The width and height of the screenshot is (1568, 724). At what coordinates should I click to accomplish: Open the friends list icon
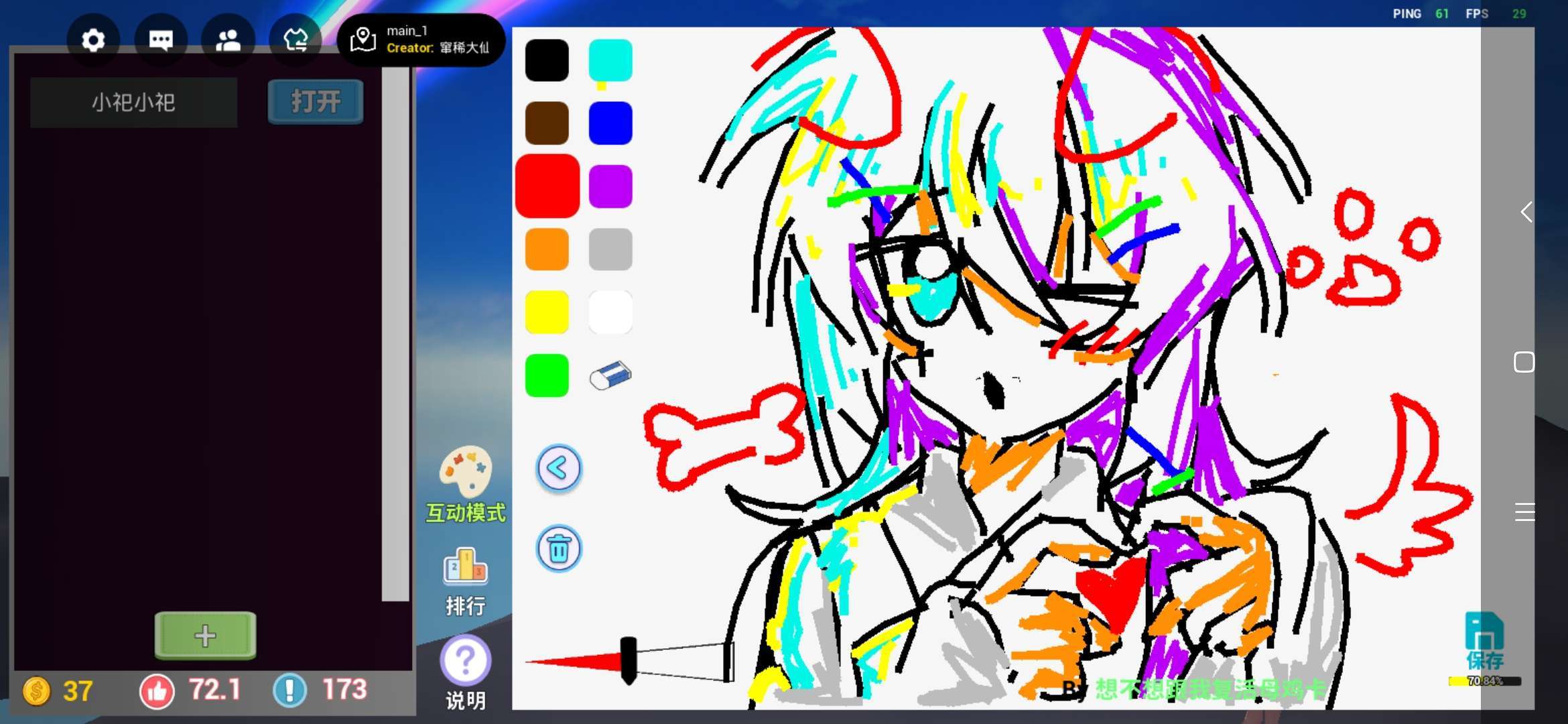(228, 41)
